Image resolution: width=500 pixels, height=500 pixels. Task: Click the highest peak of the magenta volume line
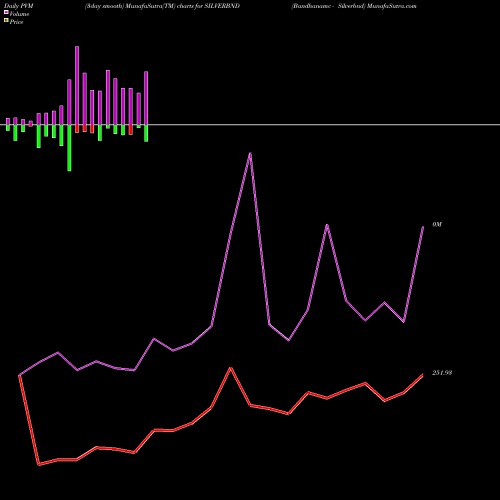[250, 154]
